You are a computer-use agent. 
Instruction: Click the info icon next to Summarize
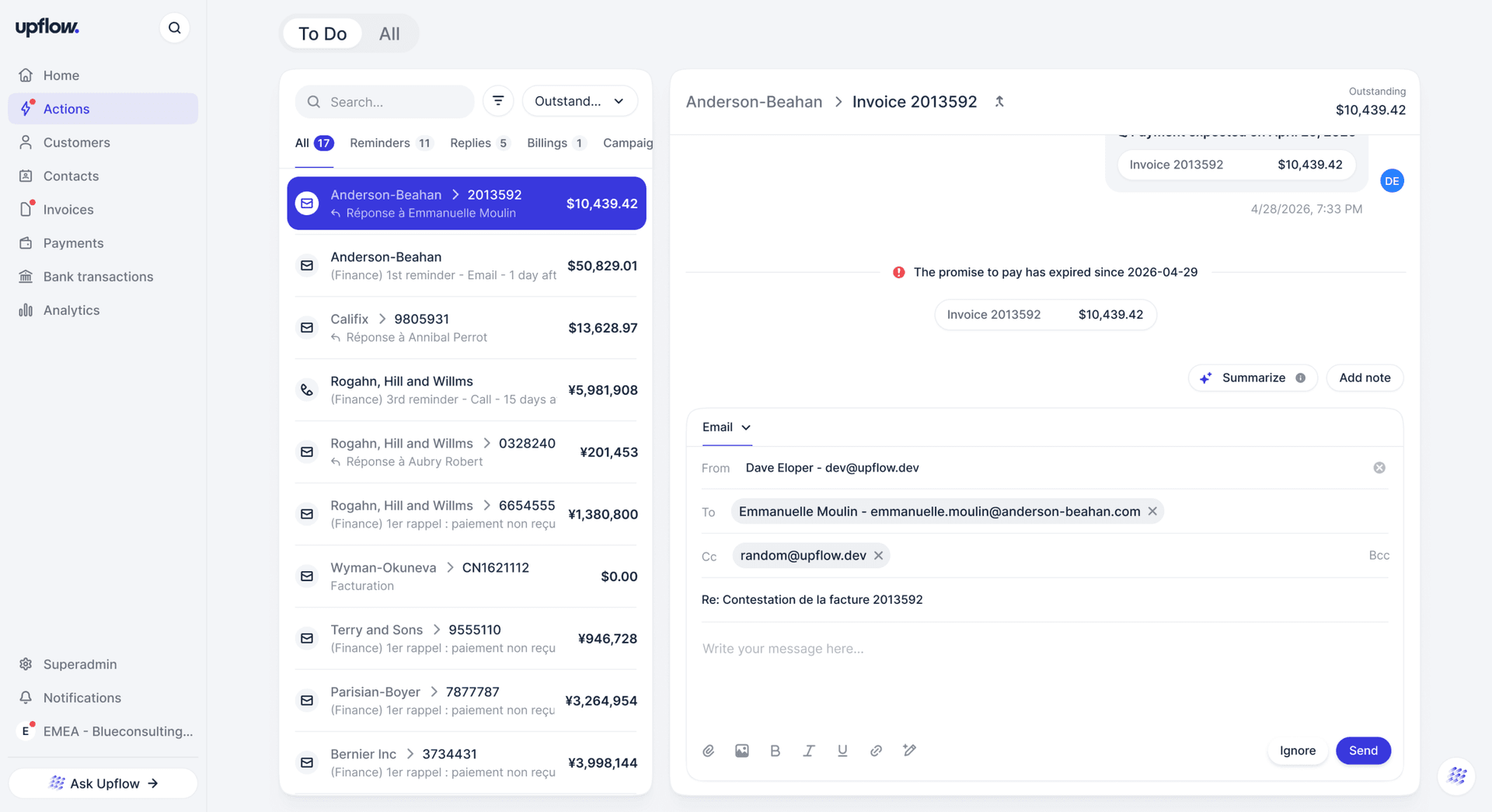tap(1300, 378)
